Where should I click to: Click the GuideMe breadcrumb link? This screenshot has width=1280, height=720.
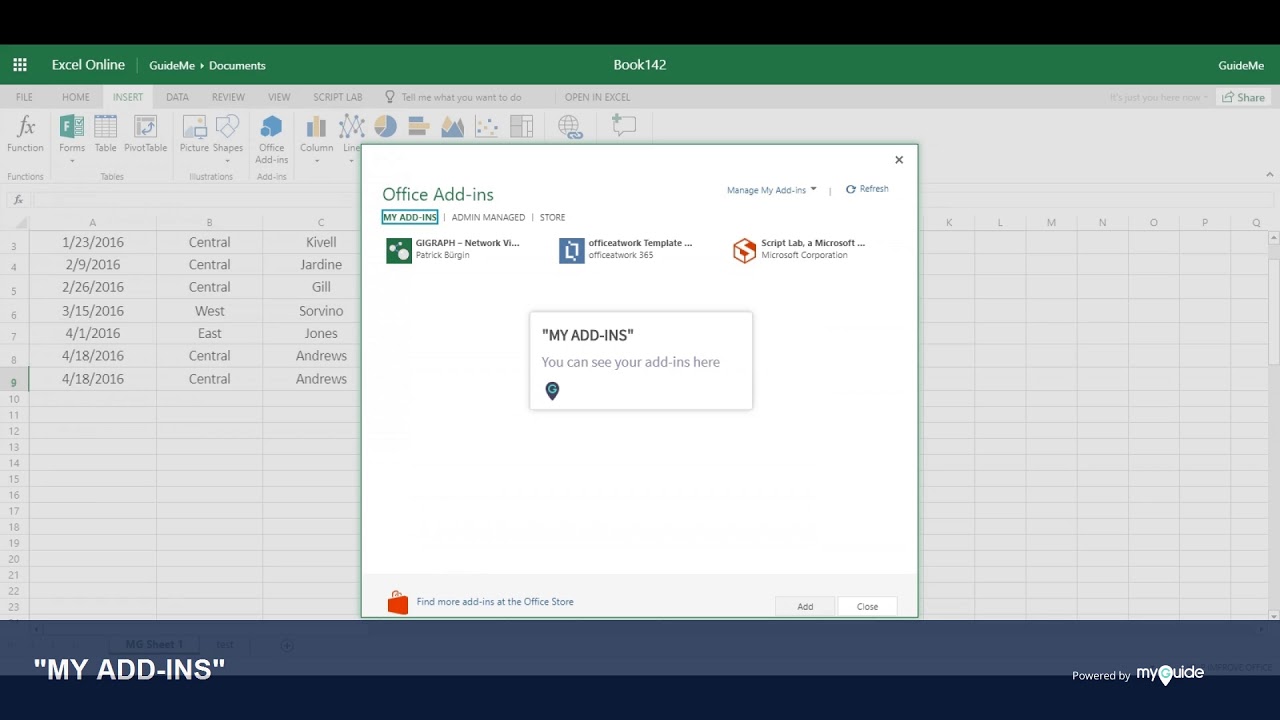coord(172,65)
